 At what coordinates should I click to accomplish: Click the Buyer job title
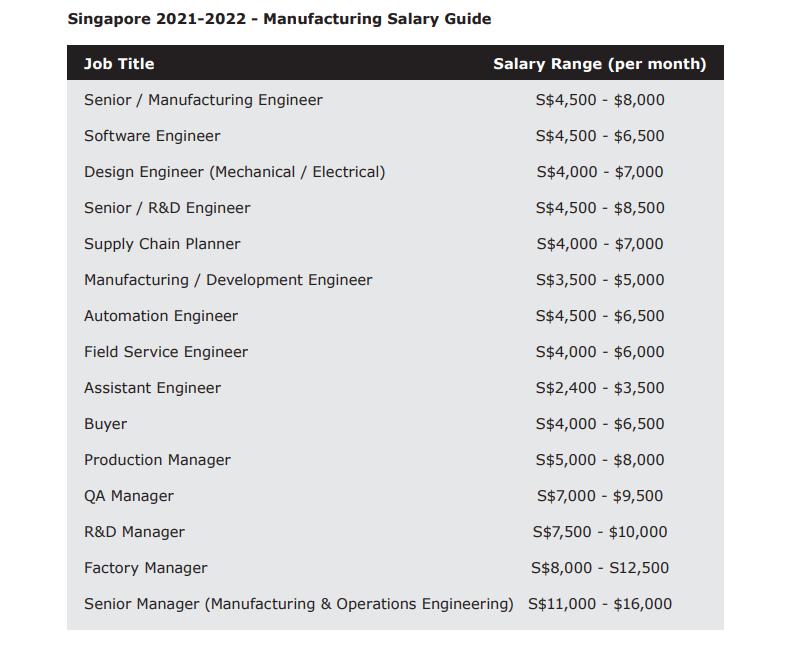[105, 424]
